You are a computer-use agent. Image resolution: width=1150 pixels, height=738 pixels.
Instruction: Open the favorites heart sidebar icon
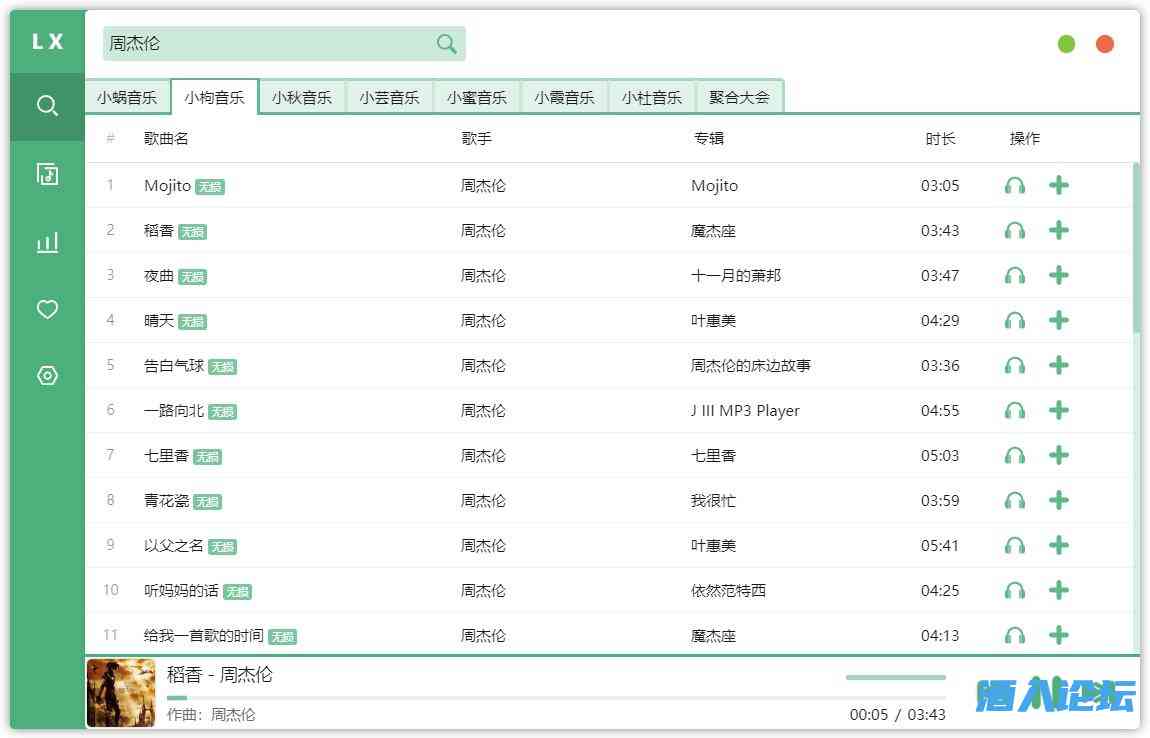pos(47,310)
